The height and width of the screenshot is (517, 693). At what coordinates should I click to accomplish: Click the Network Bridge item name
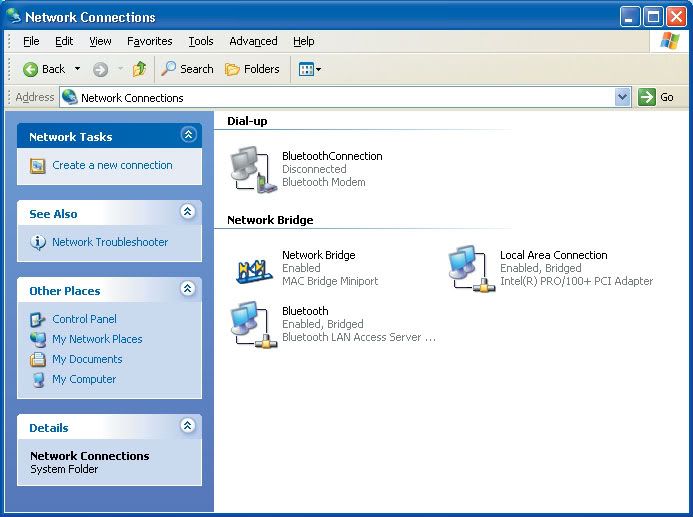click(x=319, y=255)
